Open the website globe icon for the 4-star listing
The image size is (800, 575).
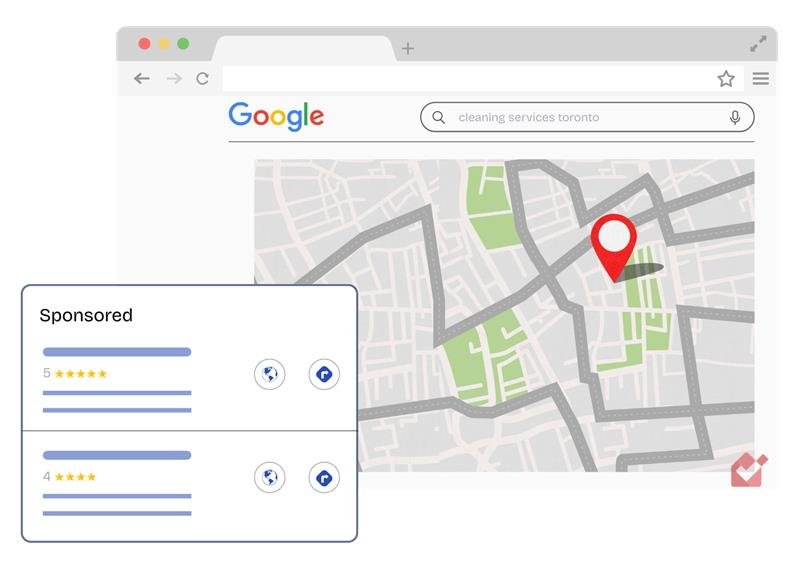[269, 477]
